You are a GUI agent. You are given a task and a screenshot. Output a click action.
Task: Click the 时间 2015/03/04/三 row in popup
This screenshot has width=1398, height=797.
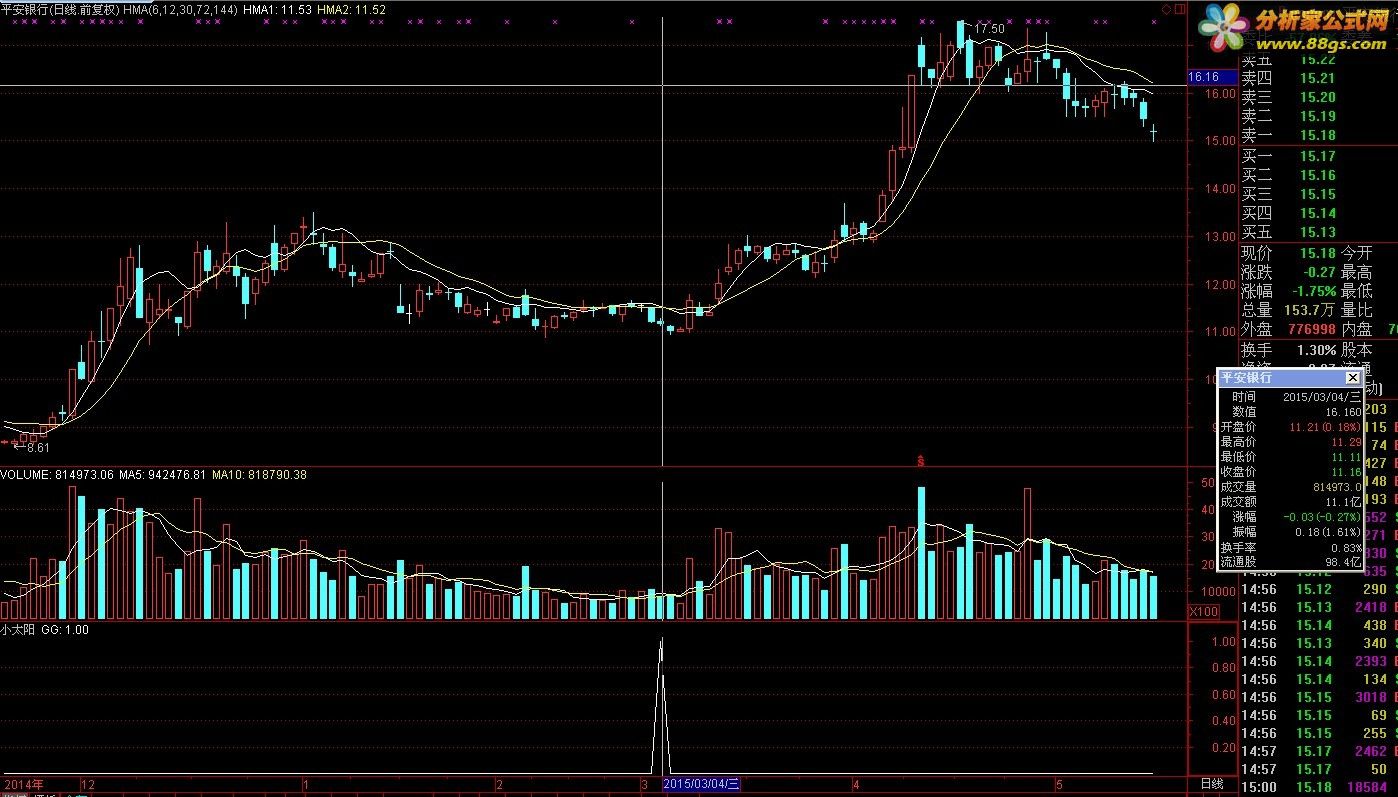pos(1291,397)
